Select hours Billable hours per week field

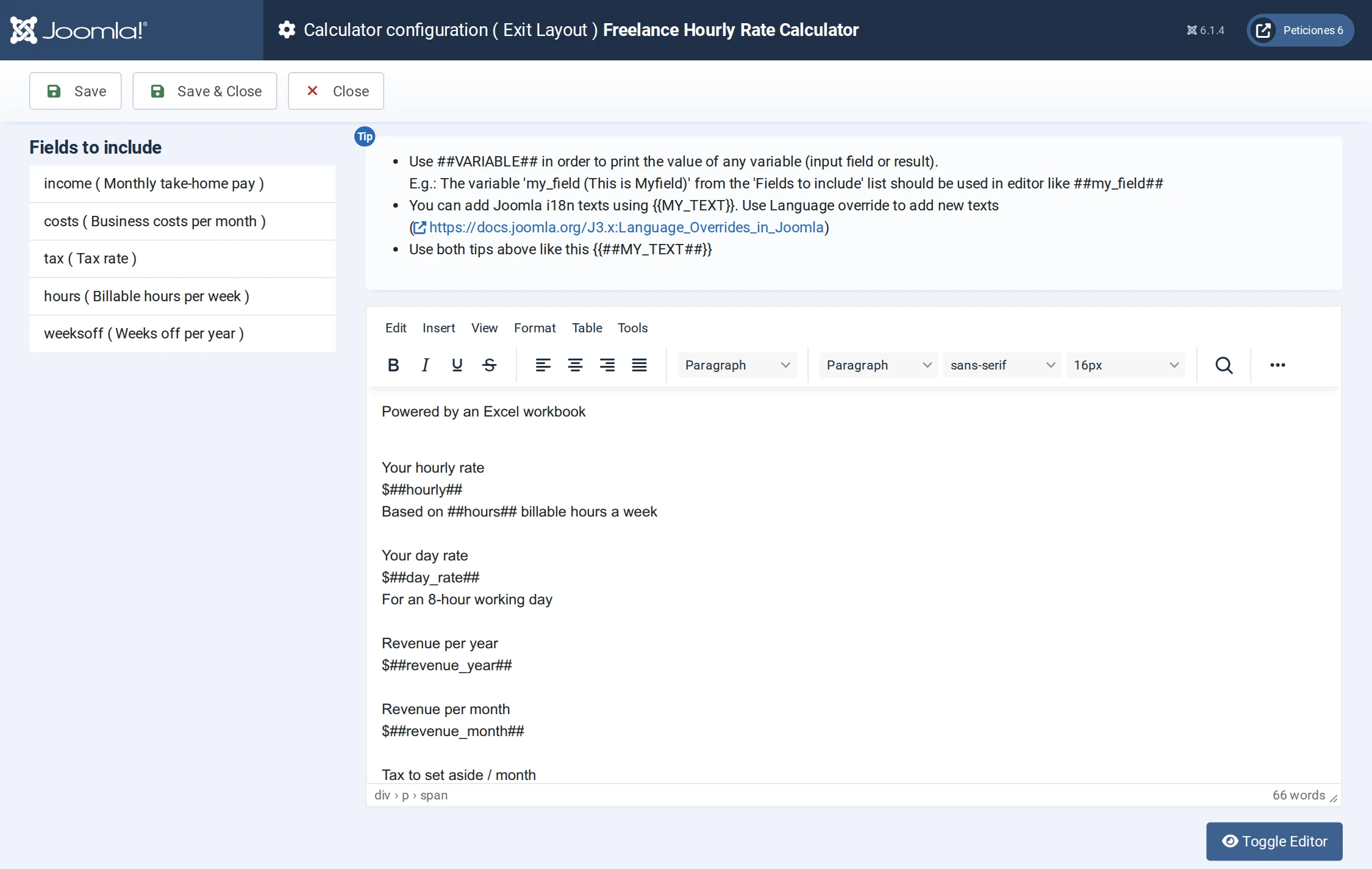182,296
